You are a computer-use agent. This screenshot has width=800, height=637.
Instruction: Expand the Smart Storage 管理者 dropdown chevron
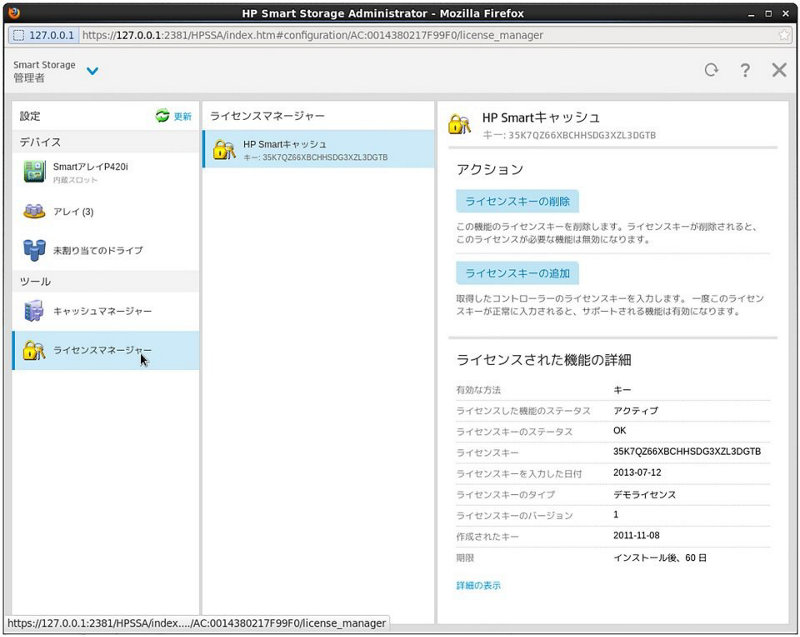pyautogui.click(x=93, y=72)
